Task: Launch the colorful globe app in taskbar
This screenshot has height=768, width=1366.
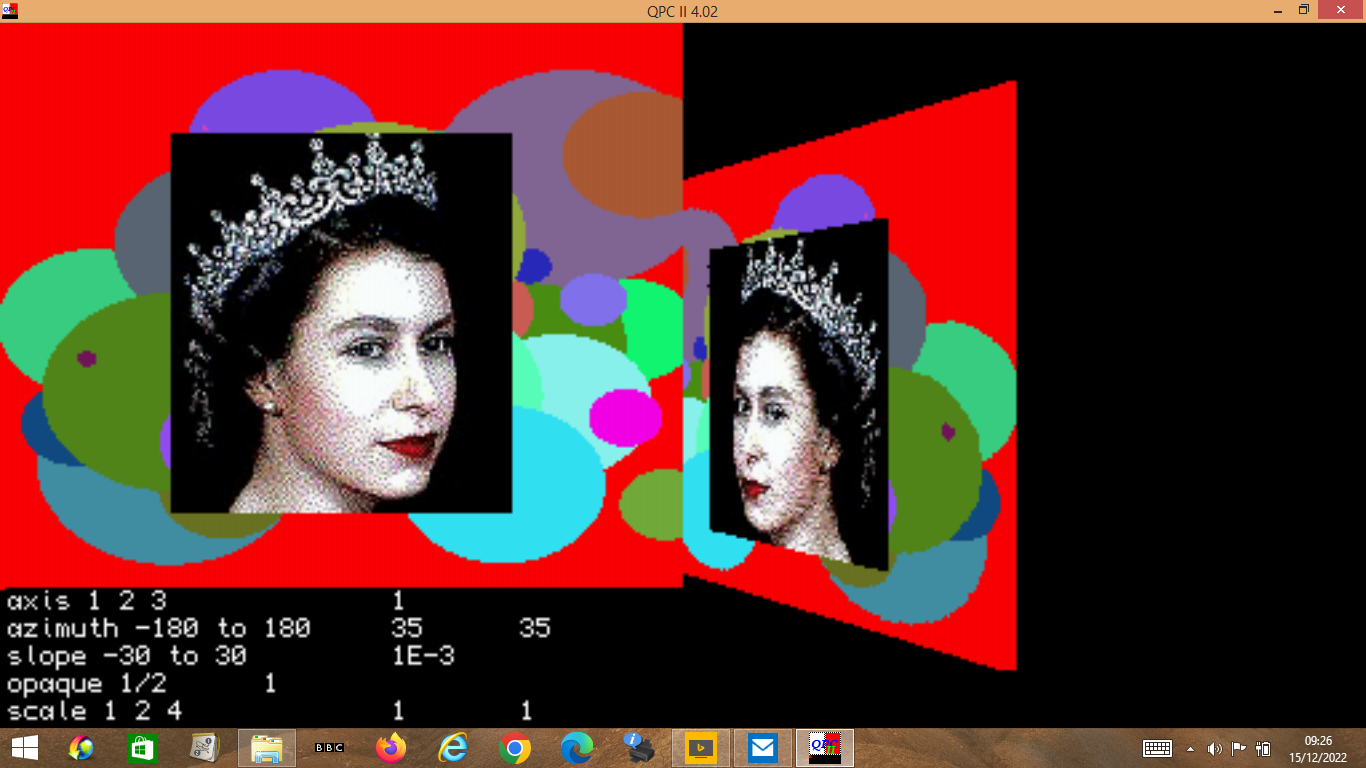Action: tap(81, 747)
